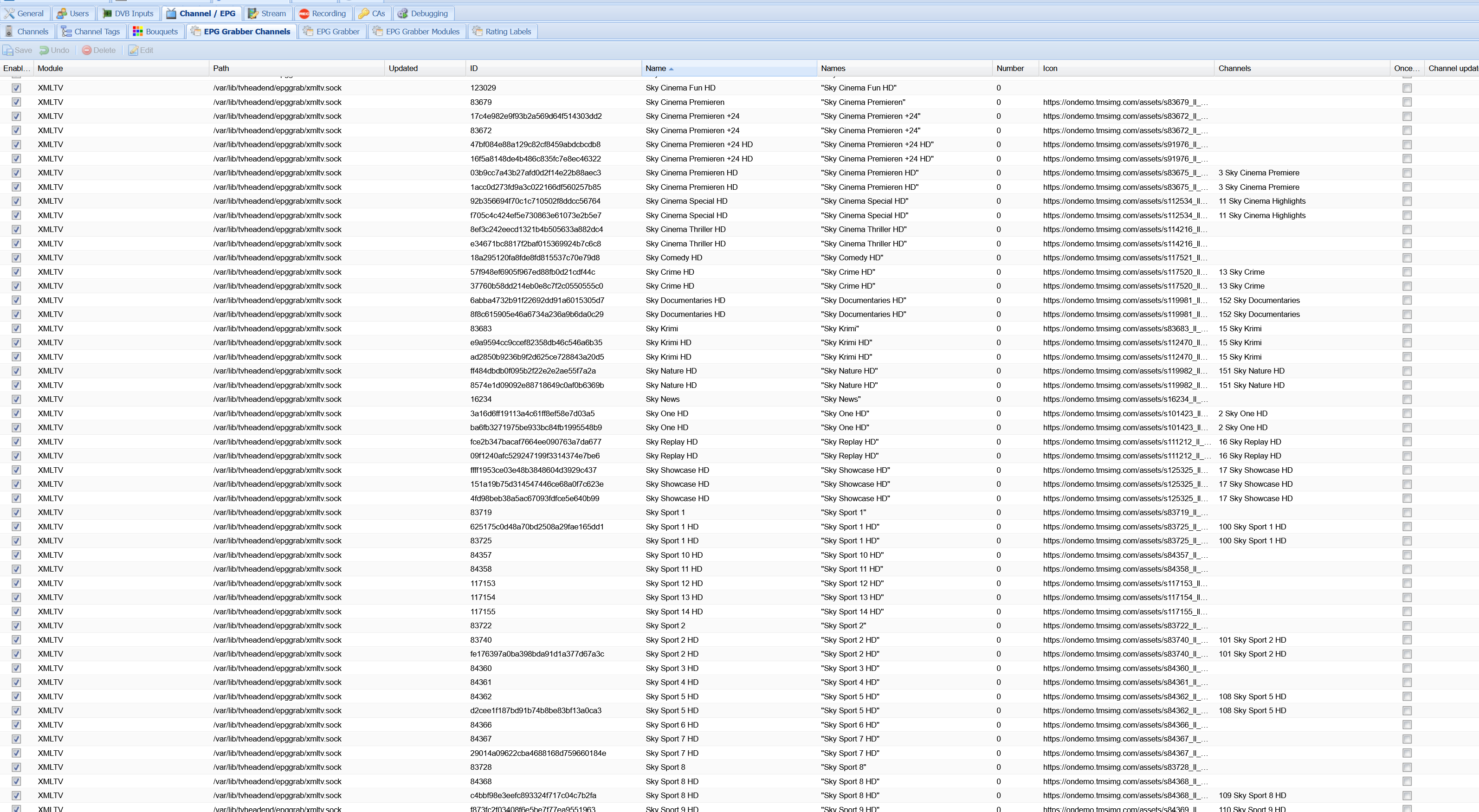Click the Channels subtab icon

click(x=9, y=32)
